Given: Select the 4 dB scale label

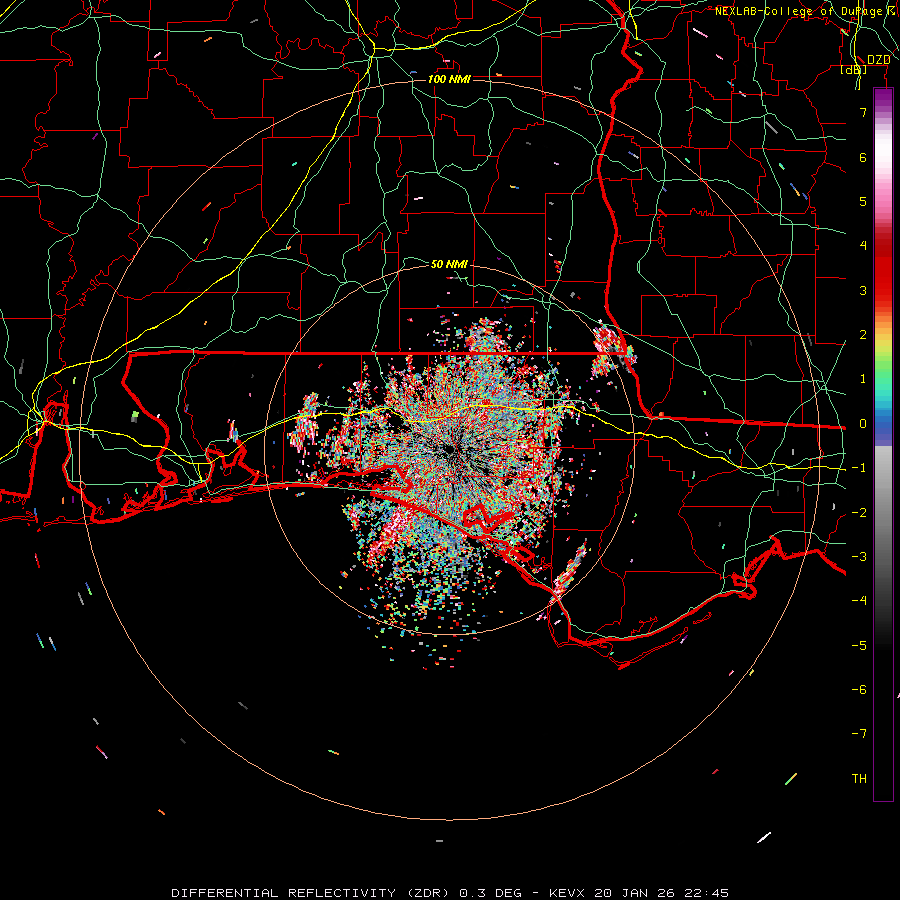Looking at the screenshot, I should pyautogui.click(x=863, y=246).
